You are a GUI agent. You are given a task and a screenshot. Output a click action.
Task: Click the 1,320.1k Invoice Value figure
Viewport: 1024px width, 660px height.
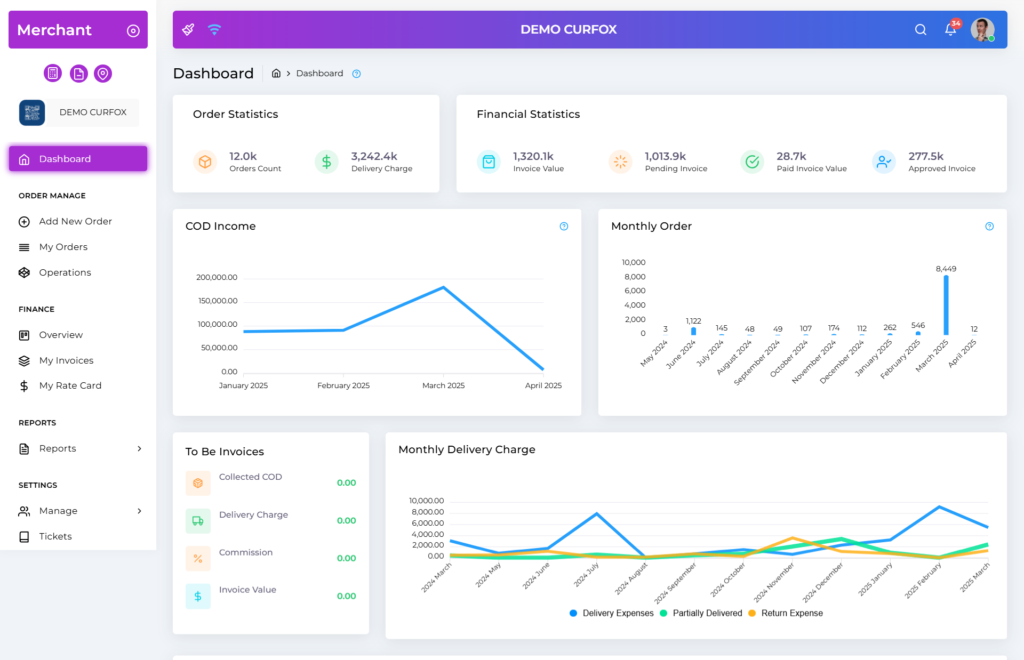click(x=534, y=156)
